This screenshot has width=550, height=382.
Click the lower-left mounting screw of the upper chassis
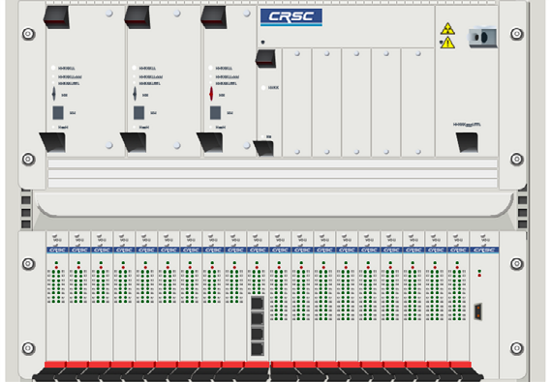[x=28, y=159]
